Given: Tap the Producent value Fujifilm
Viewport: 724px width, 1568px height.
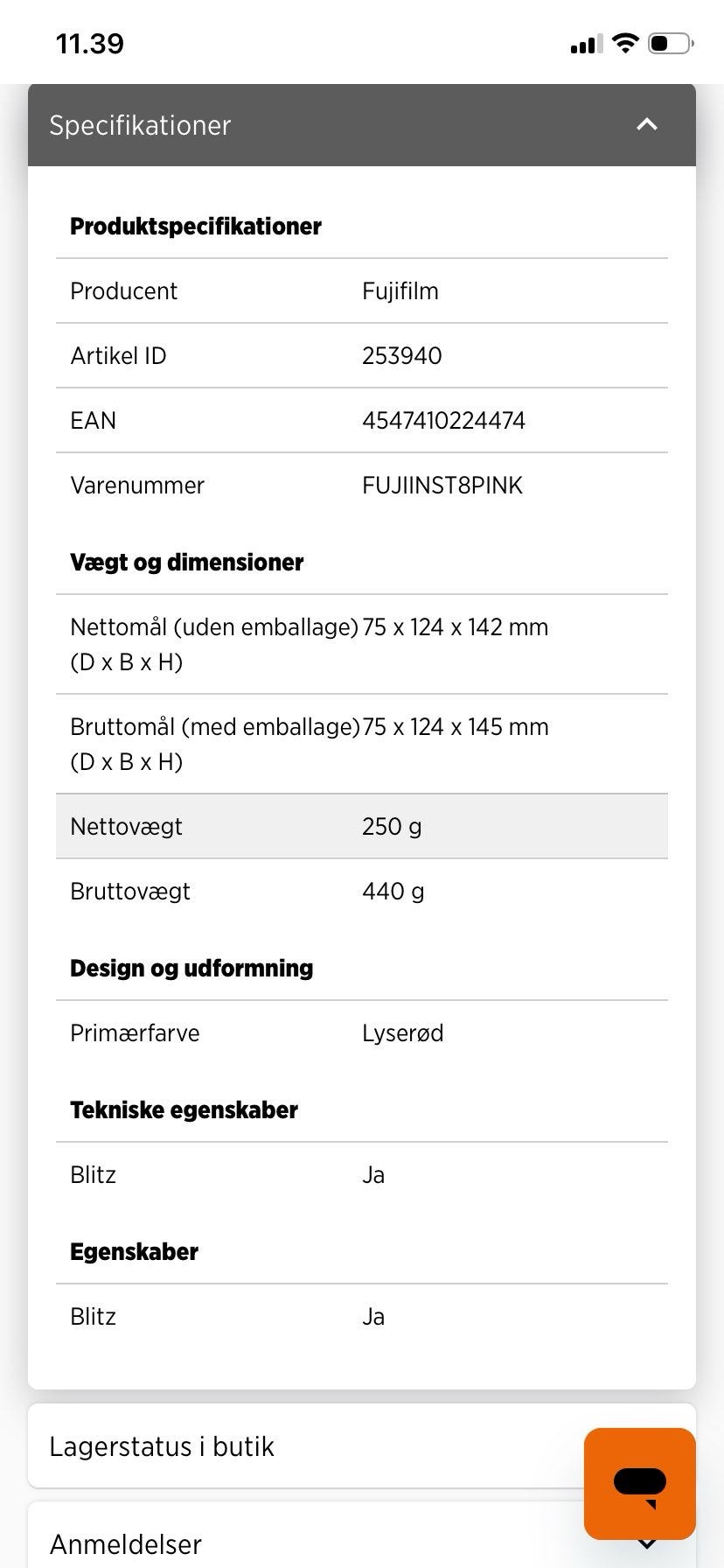Looking at the screenshot, I should click(400, 291).
